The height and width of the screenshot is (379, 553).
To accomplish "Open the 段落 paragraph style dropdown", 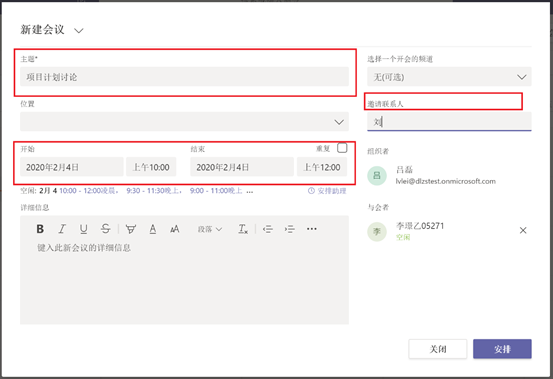I will tap(210, 229).
